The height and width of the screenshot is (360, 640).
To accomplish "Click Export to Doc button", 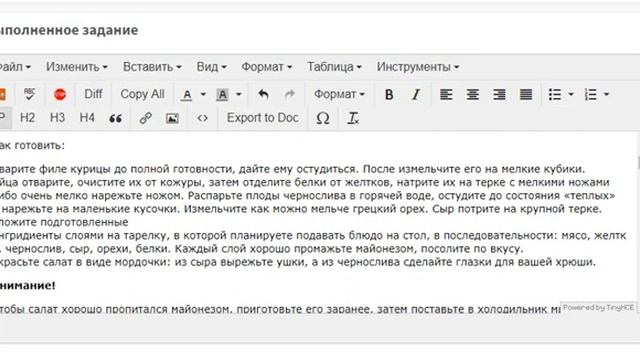I will (x=263, y=118).
